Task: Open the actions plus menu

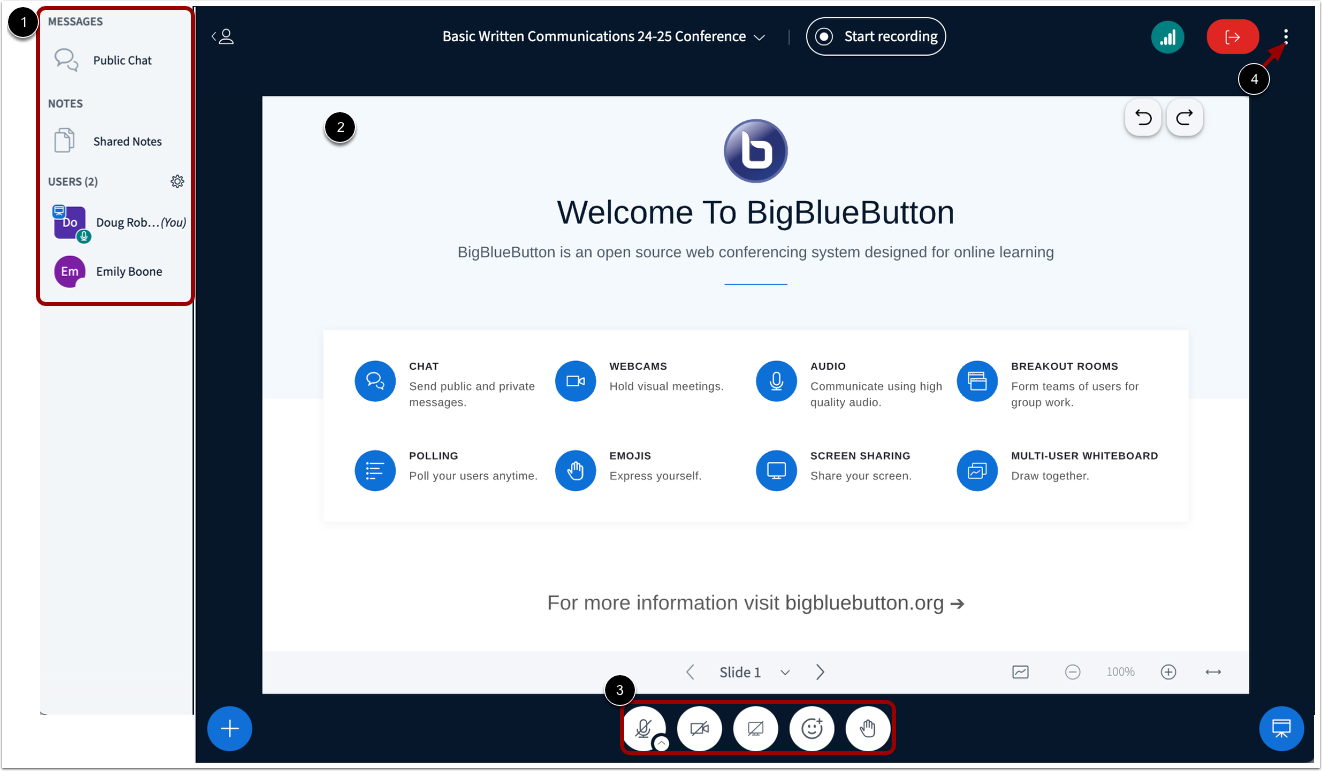Action: click(229, 728)
